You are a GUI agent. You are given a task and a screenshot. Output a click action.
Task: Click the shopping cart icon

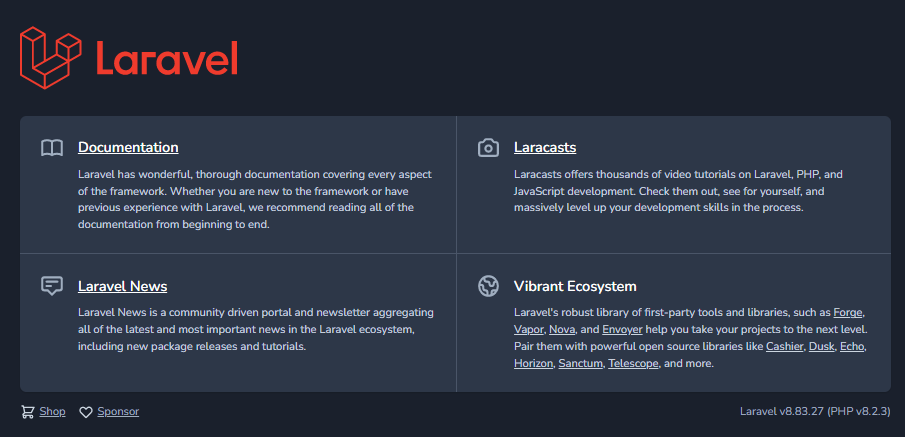click(x=27, y=412)
